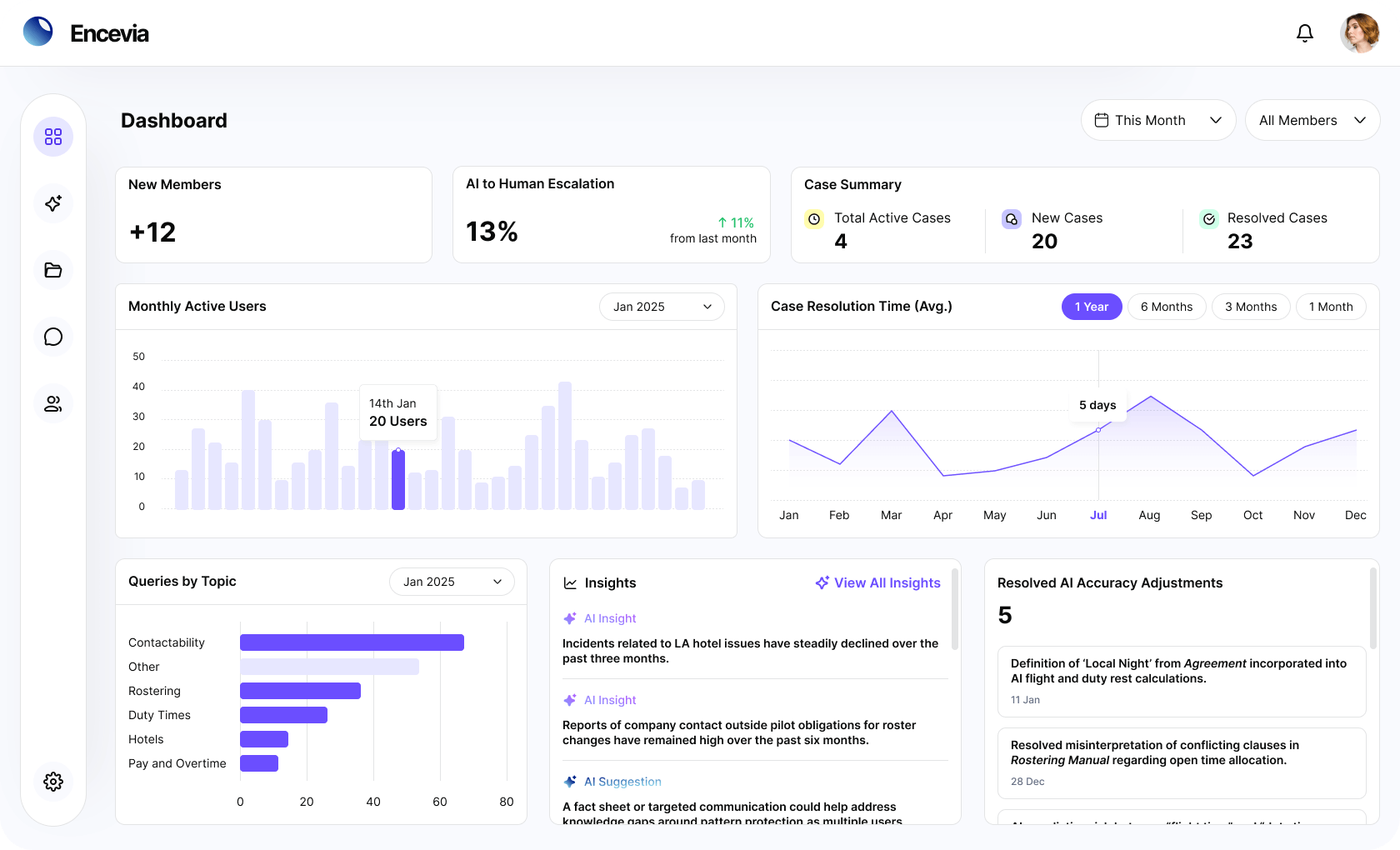This screenshot has width=1400, height=850.
Task: Select the 3 Months range tab
Action: coord(1251,307)
